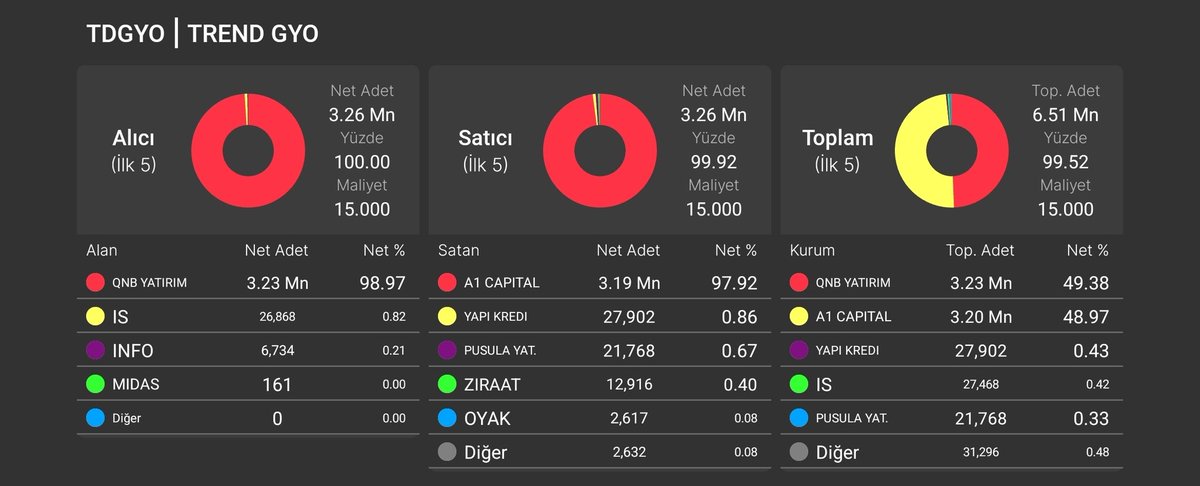Screen dimensions: 1200x486
Task: Click the Toplam (İlk 5) label
Action: [837, 151]
